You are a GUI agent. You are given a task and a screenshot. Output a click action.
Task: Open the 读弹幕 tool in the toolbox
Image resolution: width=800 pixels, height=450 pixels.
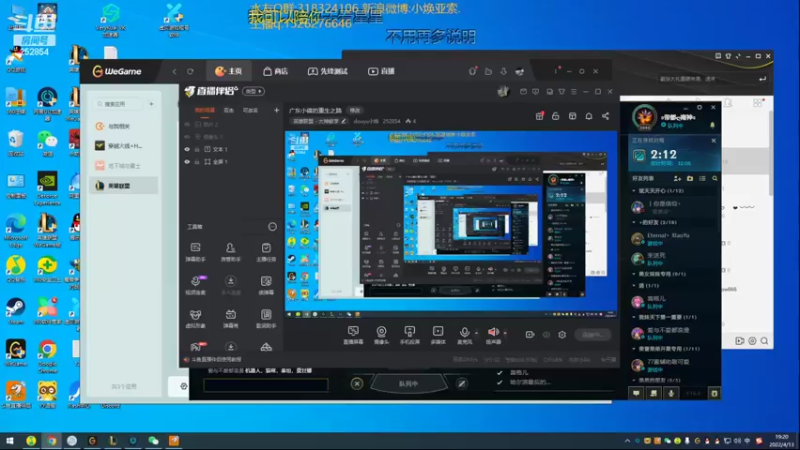pyautogui.click(x=266, y=285)
